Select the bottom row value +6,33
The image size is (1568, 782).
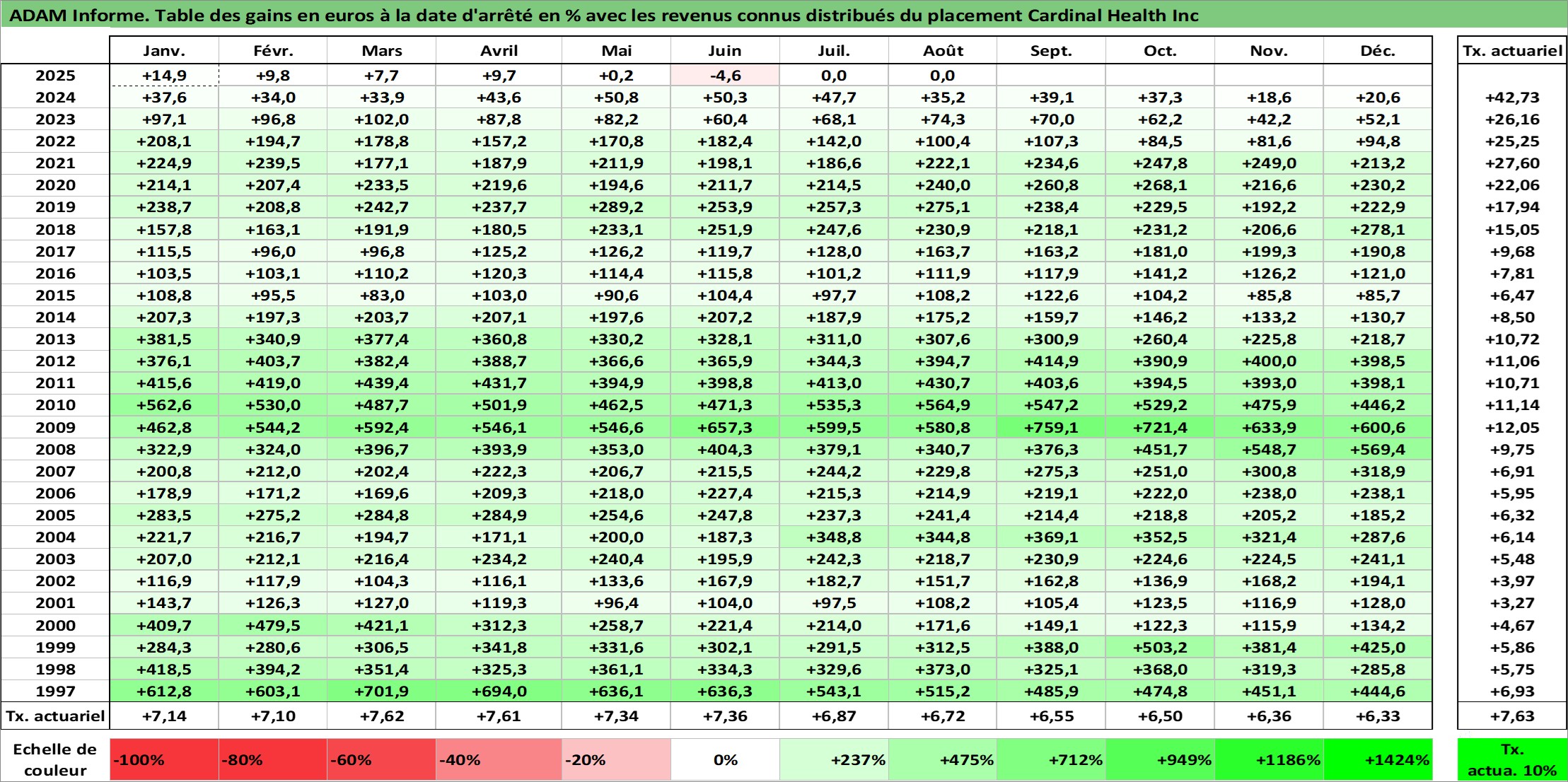pyautogui.click(x=1378, y=716)
